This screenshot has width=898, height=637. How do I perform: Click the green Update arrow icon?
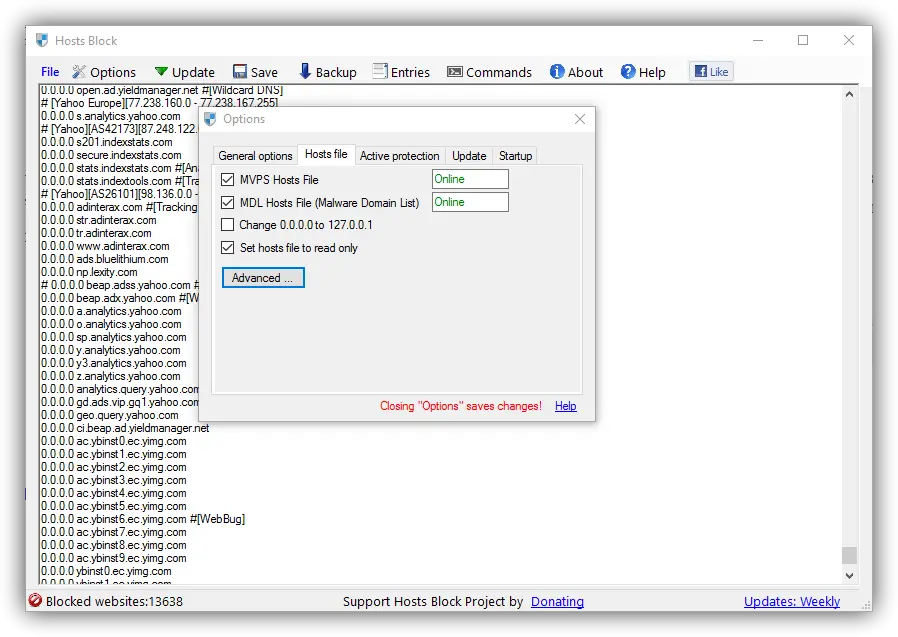[x=161, y=72]
